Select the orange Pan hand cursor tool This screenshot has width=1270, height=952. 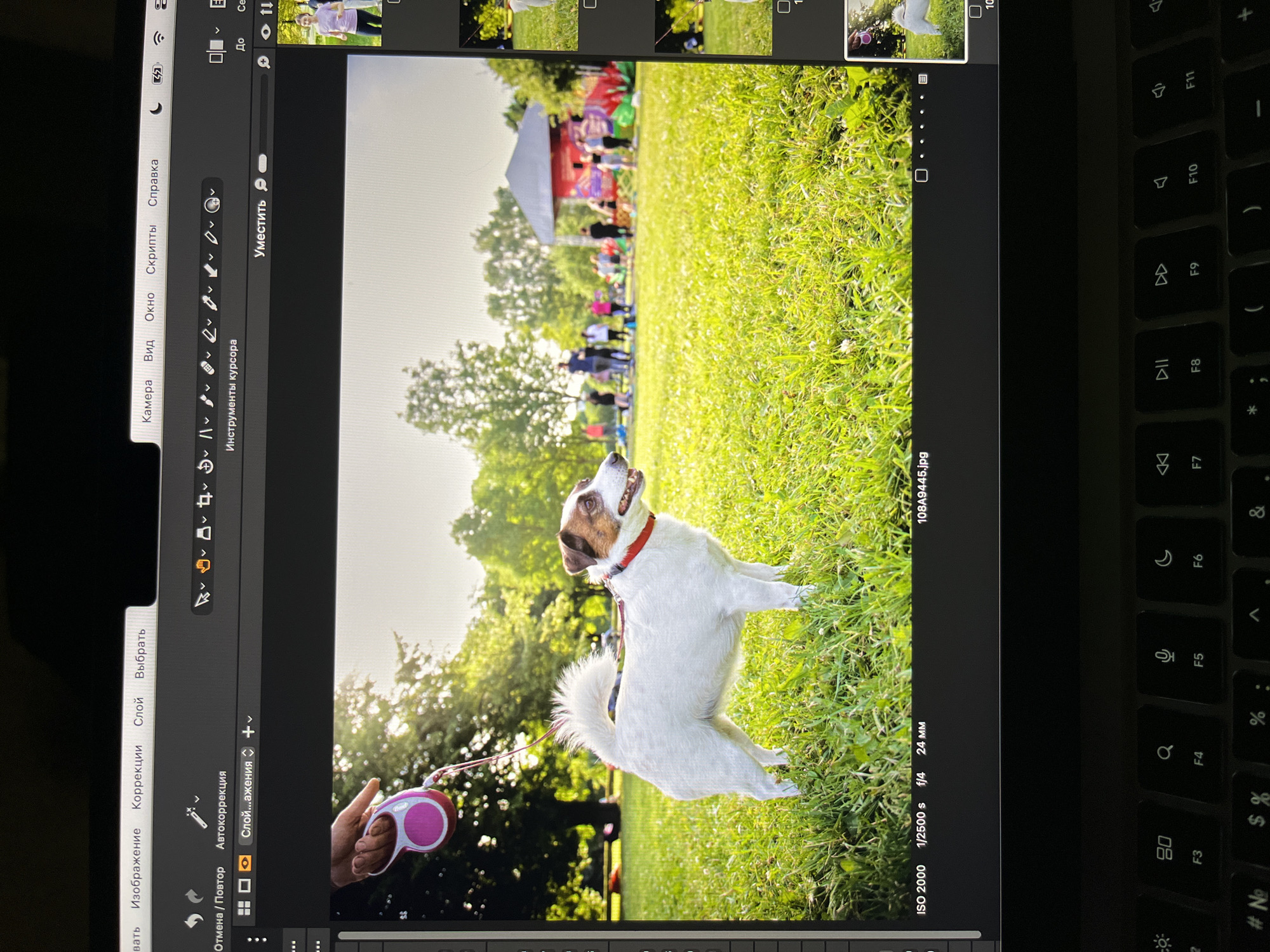tap(203, 565)
